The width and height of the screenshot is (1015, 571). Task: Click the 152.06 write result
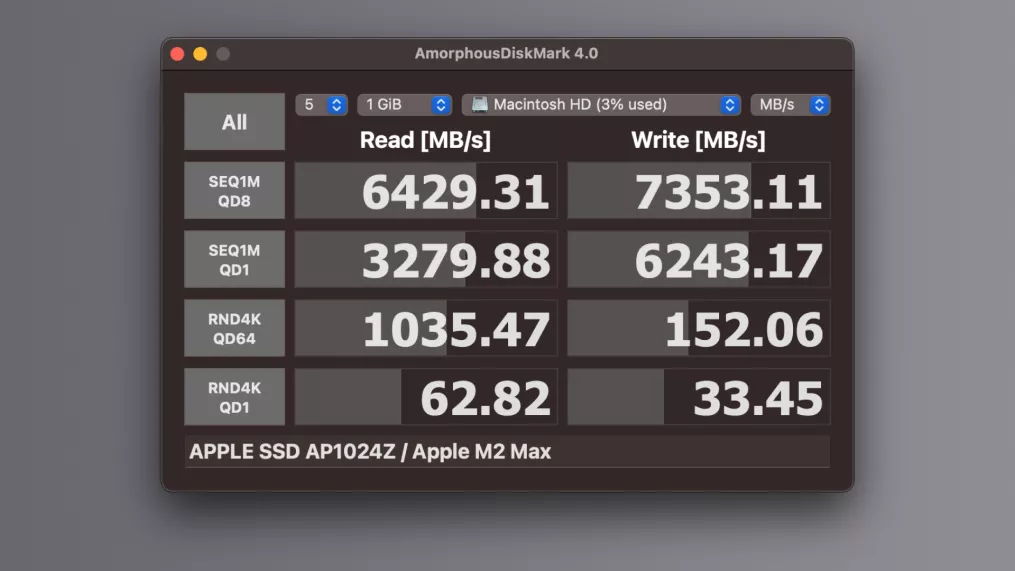click(x=699, y=328)
